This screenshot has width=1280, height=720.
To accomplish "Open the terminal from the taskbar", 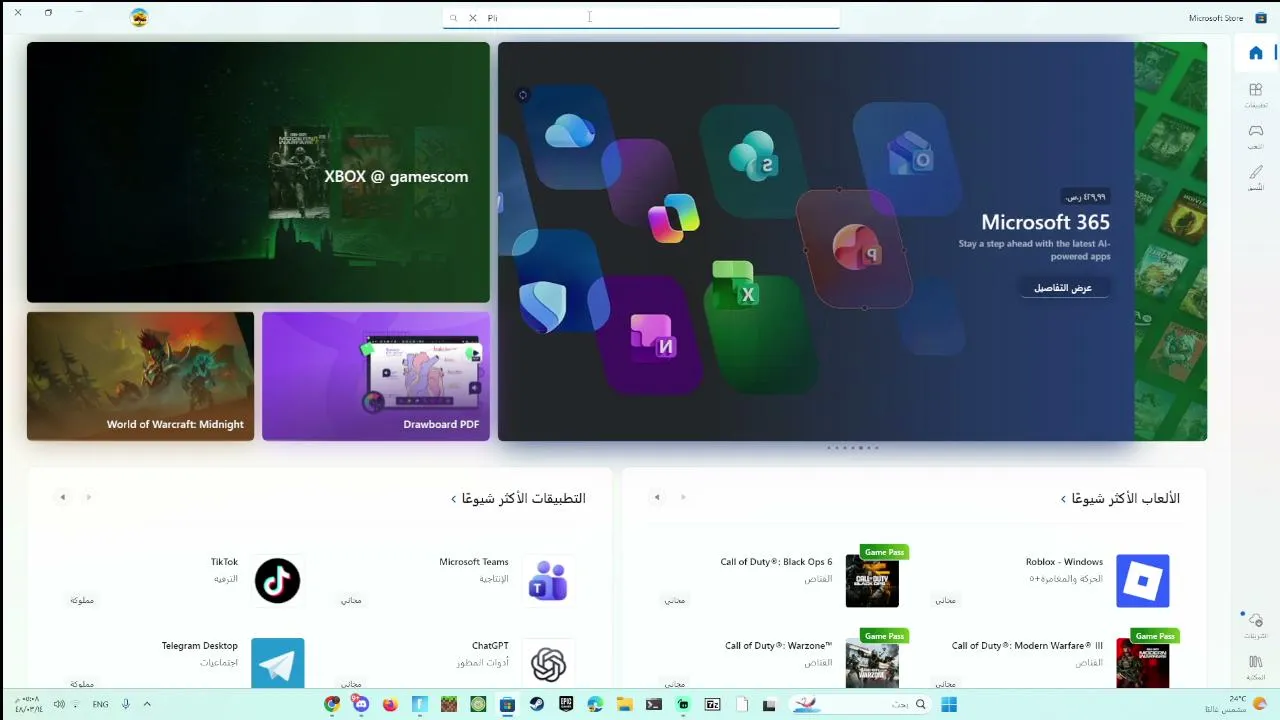I will [x=654, y=704].
